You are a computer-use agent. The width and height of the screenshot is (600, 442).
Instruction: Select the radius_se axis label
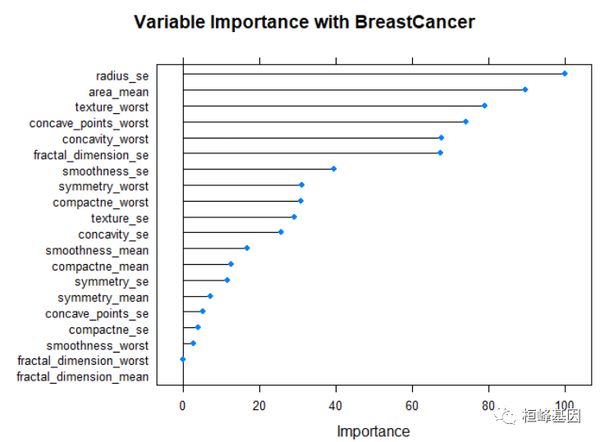click(122, 75)
